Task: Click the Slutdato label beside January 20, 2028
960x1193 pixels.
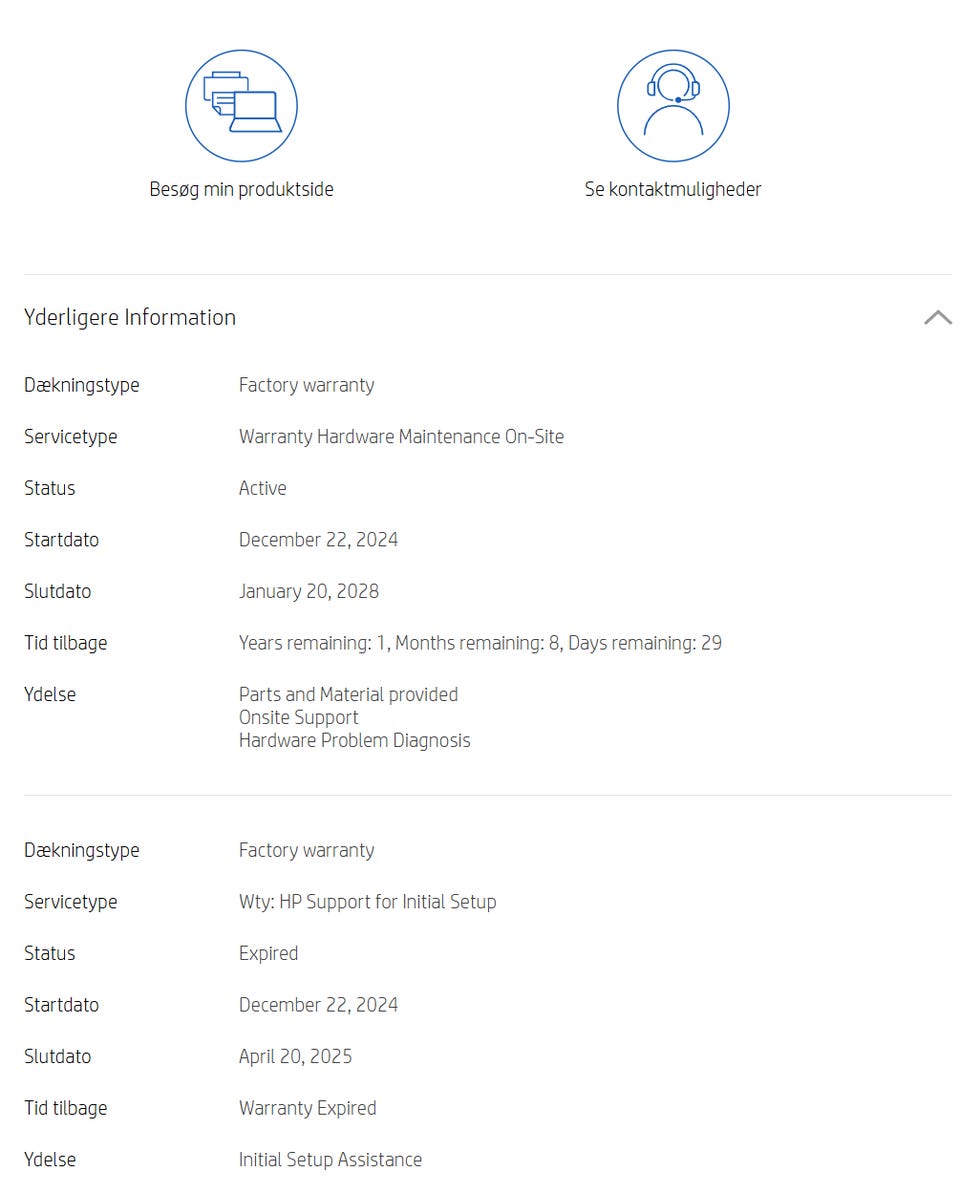Action: coord(57,591)
